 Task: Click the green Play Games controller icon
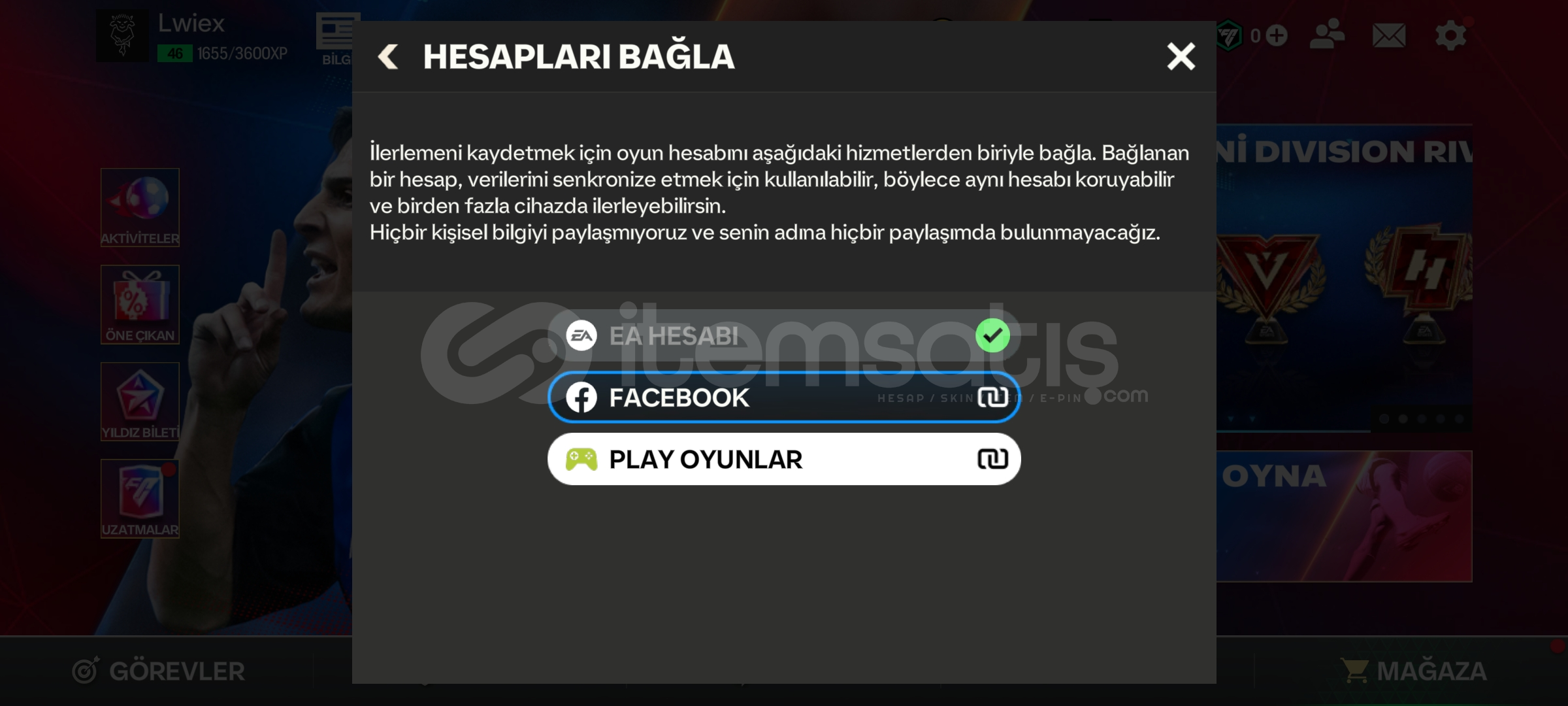point(581,460)
